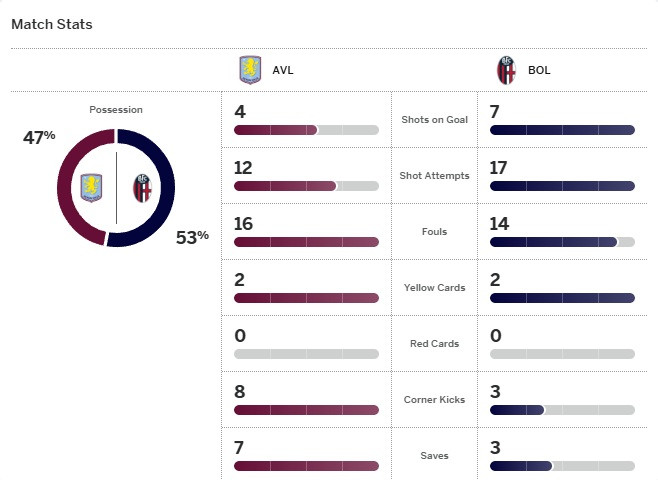Select the Aston Villa crest inside the possession donut
This screenshot has height=480, width=658.
pyautogui.click(x=92, y=187)
